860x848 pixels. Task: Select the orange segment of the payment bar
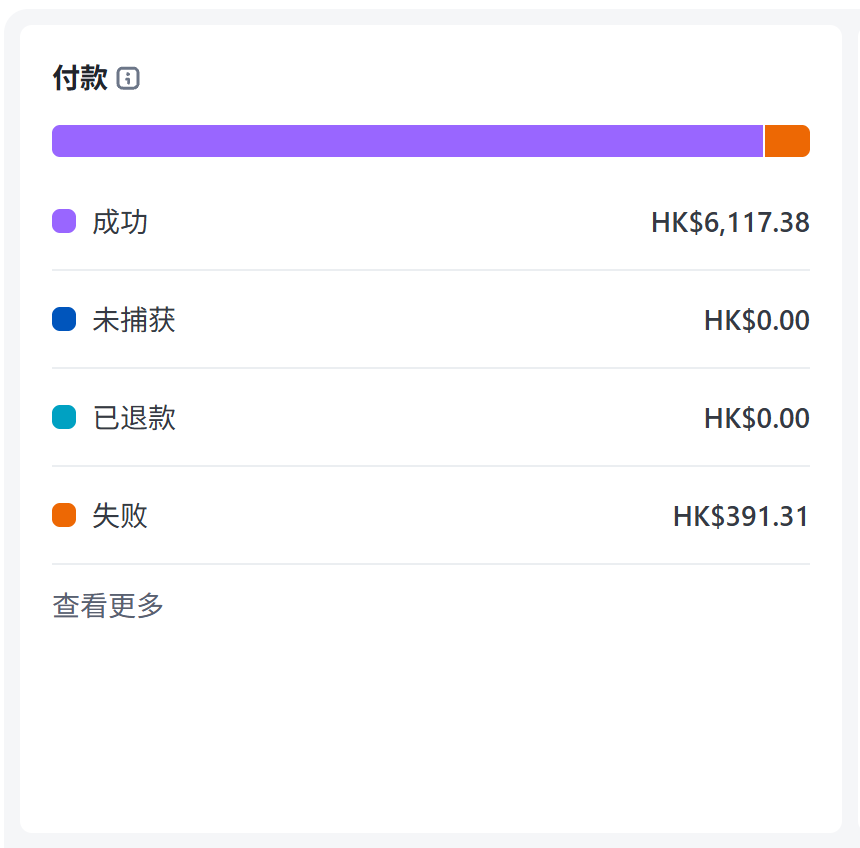coord(787,141)
